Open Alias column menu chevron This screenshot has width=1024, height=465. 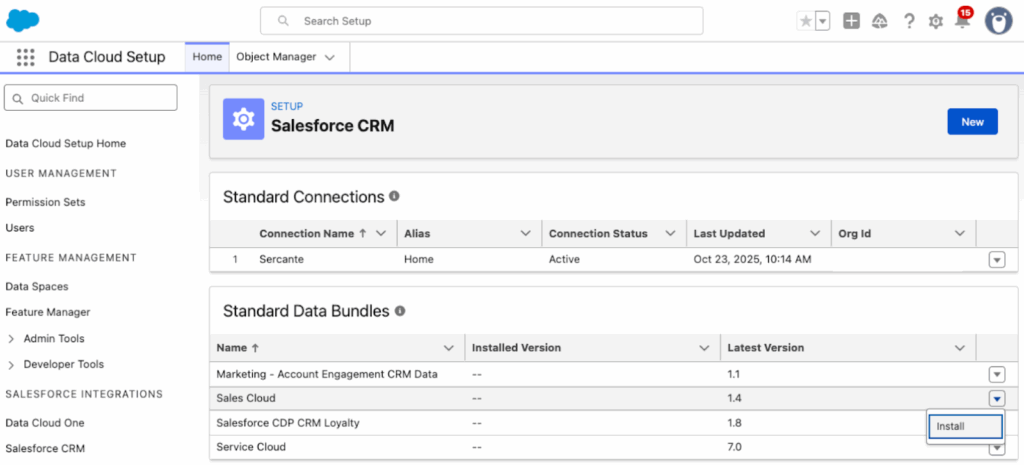(x=526, y=234)
